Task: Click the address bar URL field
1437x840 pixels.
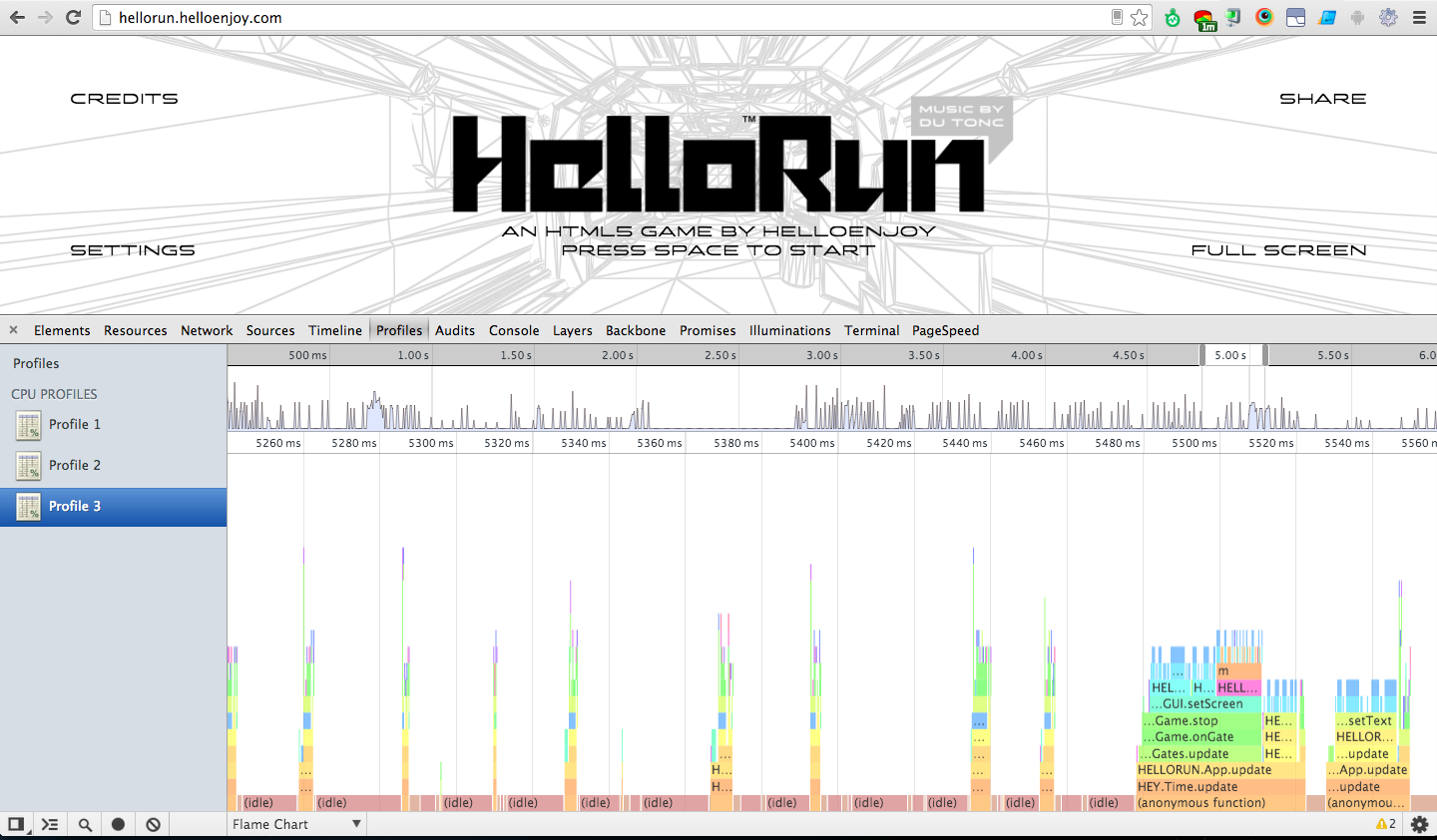Action: tap(599, 18)
